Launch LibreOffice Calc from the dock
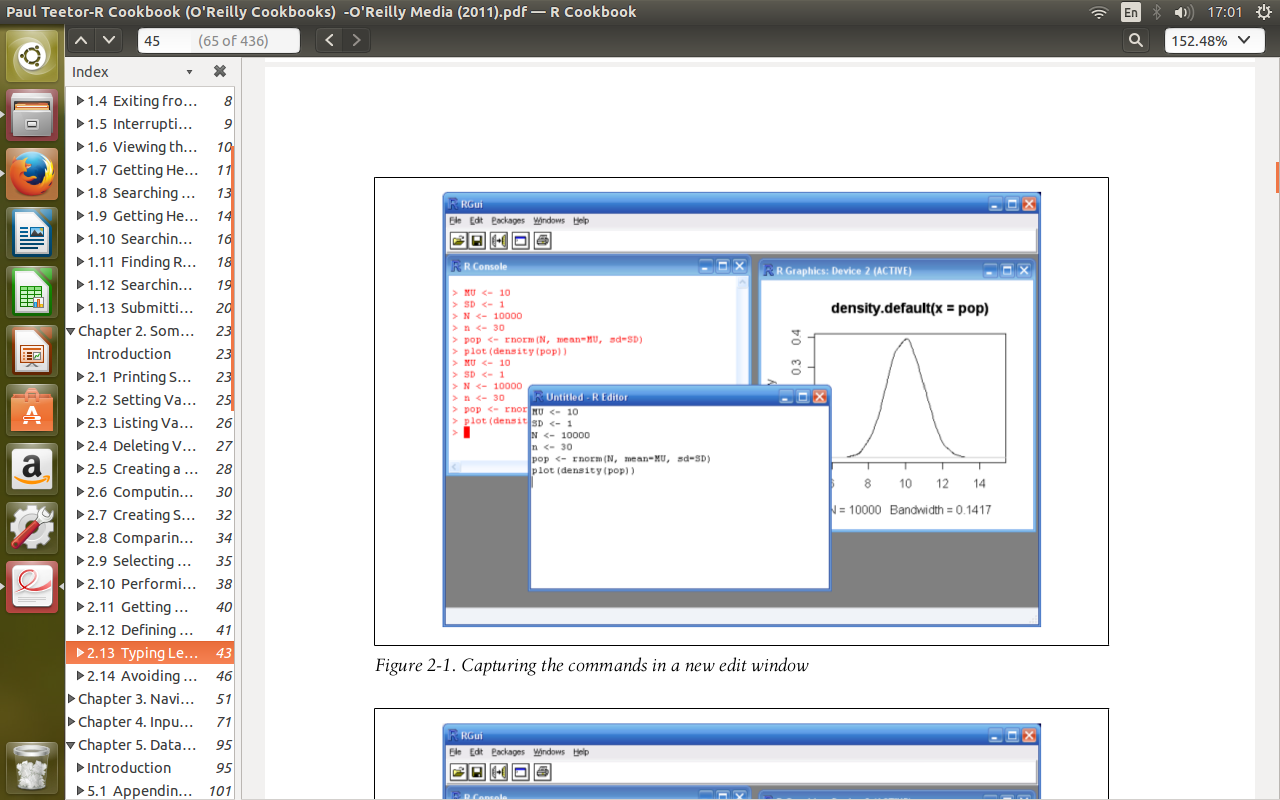The height and width of the screenshot is (800, 1280). pyautogui.click(x=32, y=292)
